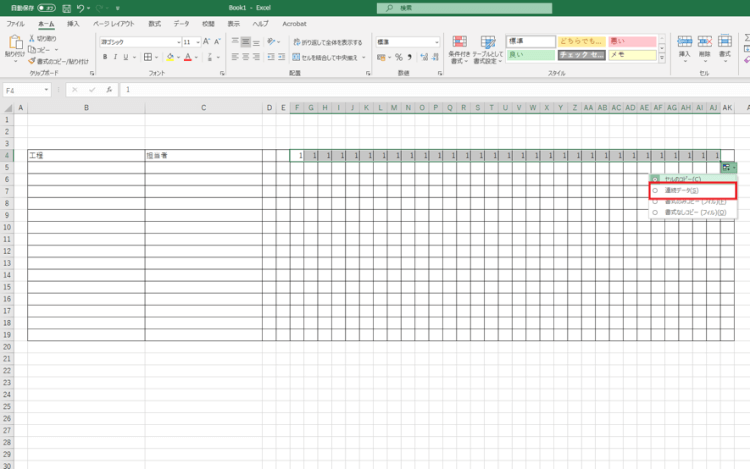
Task: Apply the green 良い cell style swatch
Action: point(529,55)
